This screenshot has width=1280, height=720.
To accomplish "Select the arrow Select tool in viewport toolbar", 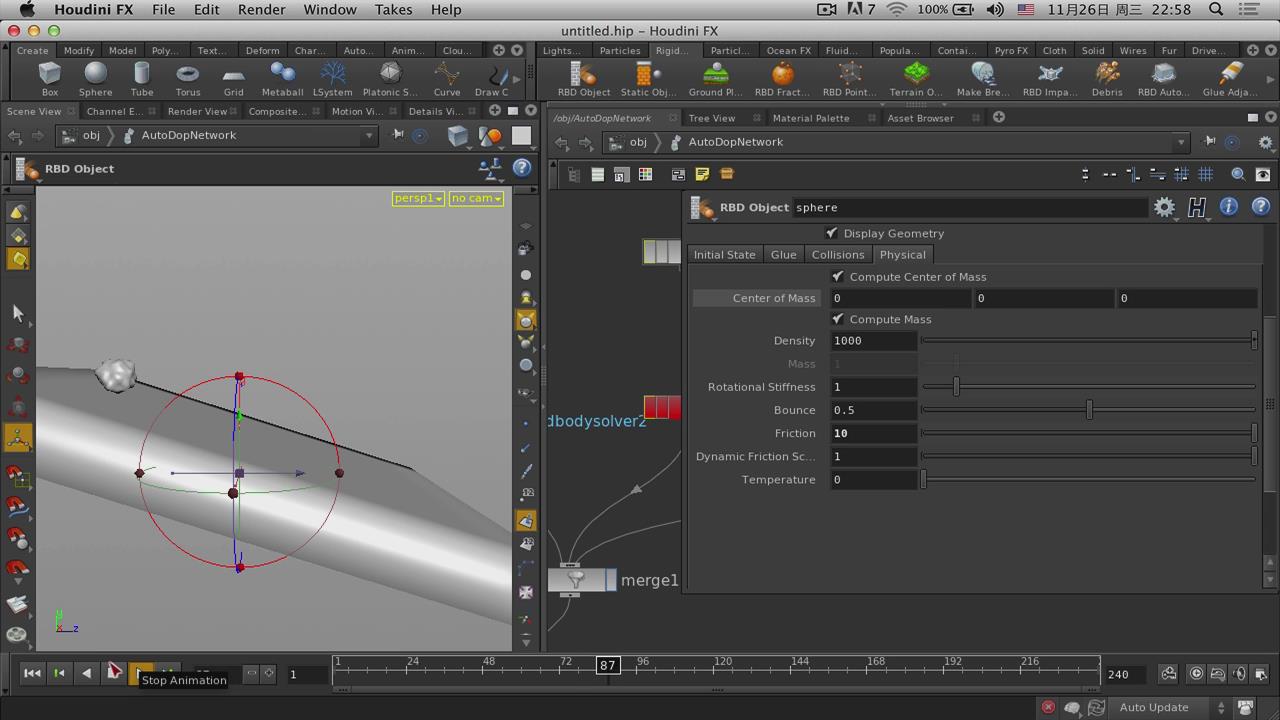I will click(x=17, y=313).
